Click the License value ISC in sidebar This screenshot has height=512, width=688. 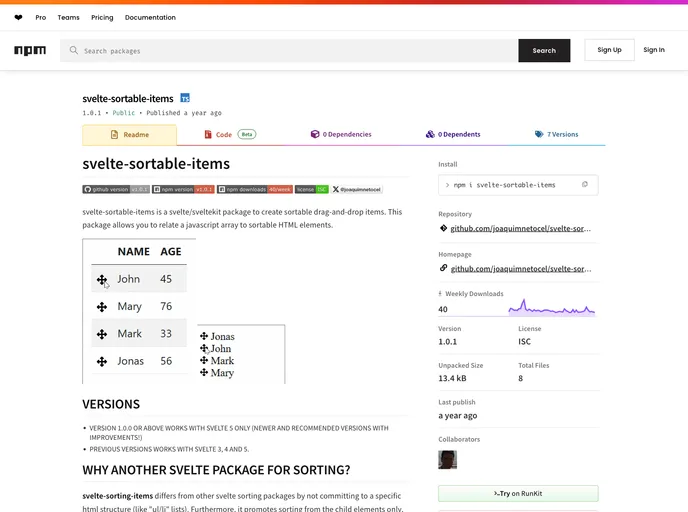(524, 341)
